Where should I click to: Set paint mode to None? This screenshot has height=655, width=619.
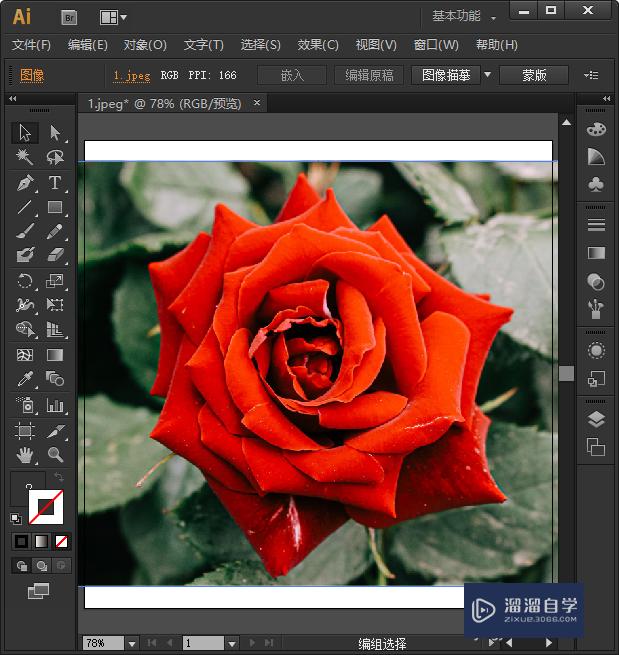[61, 542]
